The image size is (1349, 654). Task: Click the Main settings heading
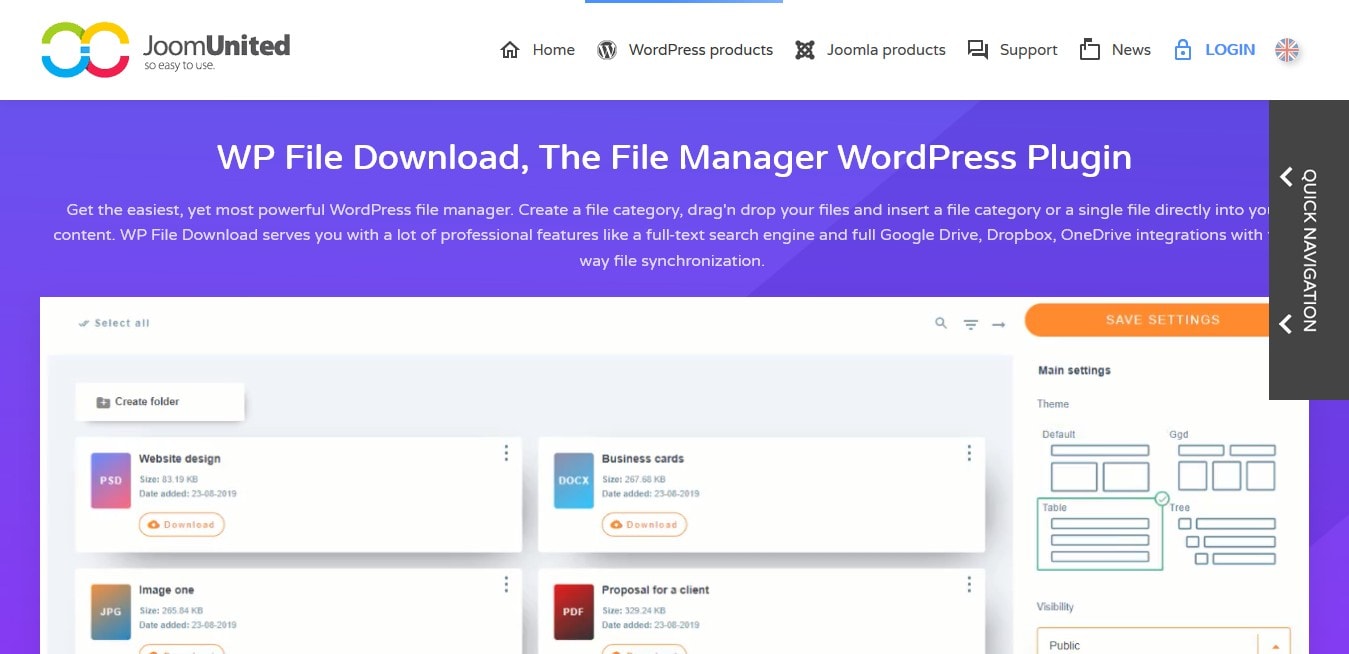(x=1074, y=370)
